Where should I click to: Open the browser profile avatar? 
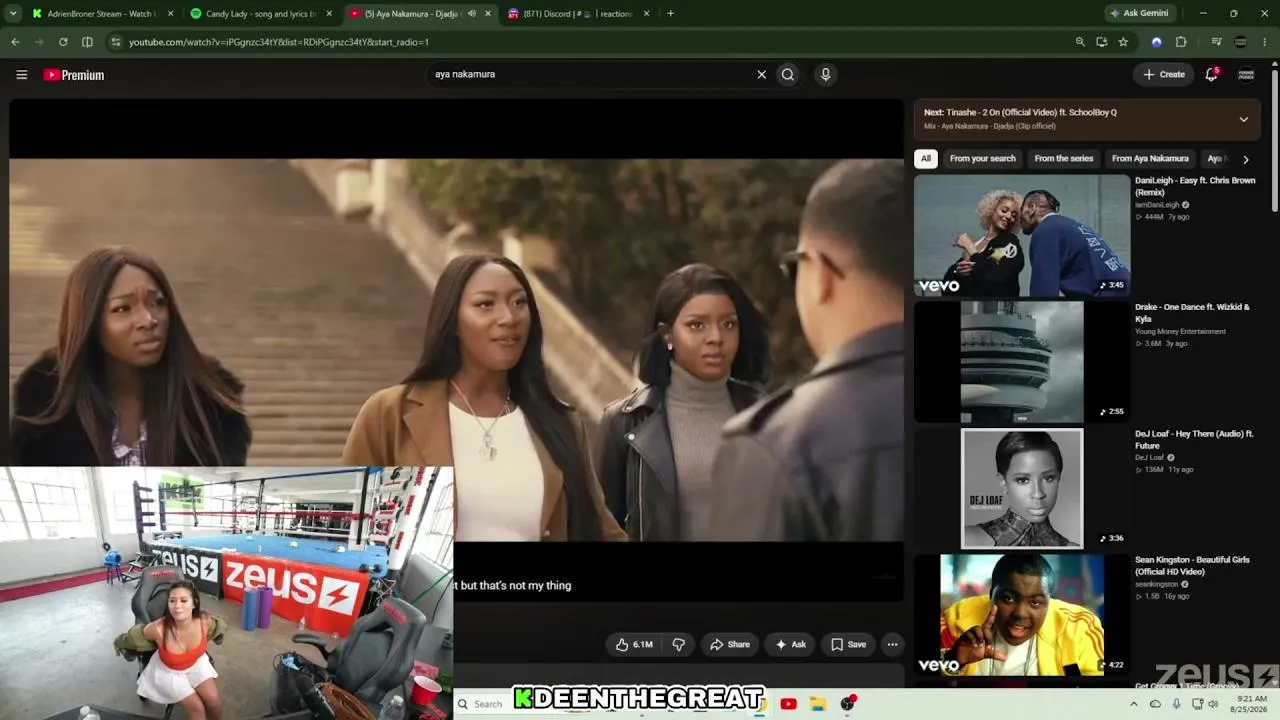(x=1241, y=42)
